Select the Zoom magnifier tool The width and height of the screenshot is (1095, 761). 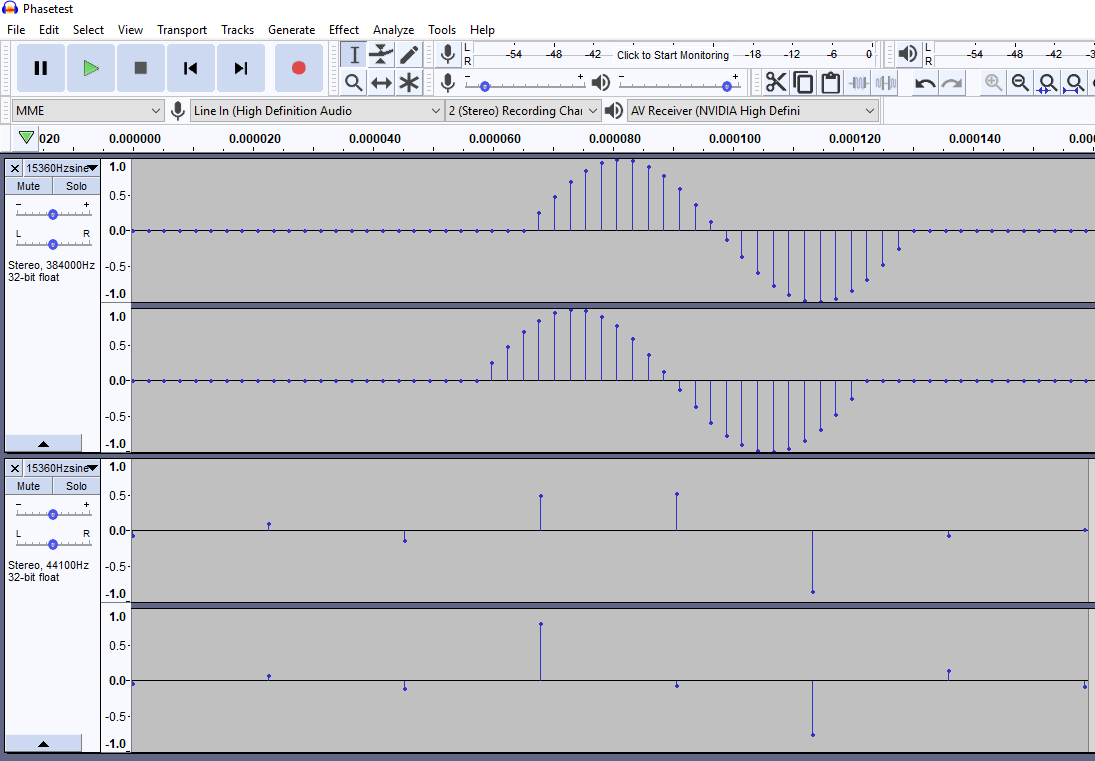tap(353, 83)
